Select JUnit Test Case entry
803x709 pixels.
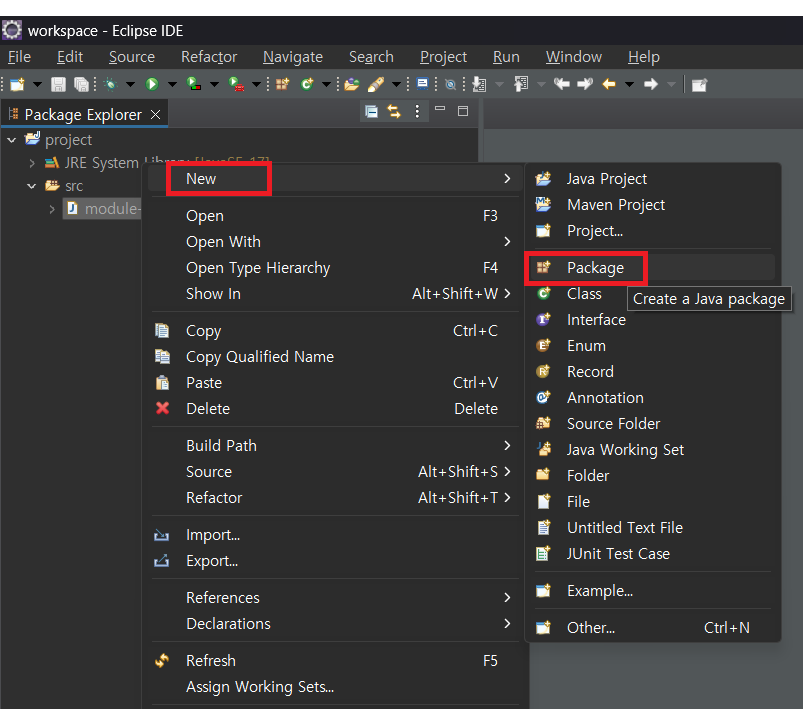pos(652,554)
